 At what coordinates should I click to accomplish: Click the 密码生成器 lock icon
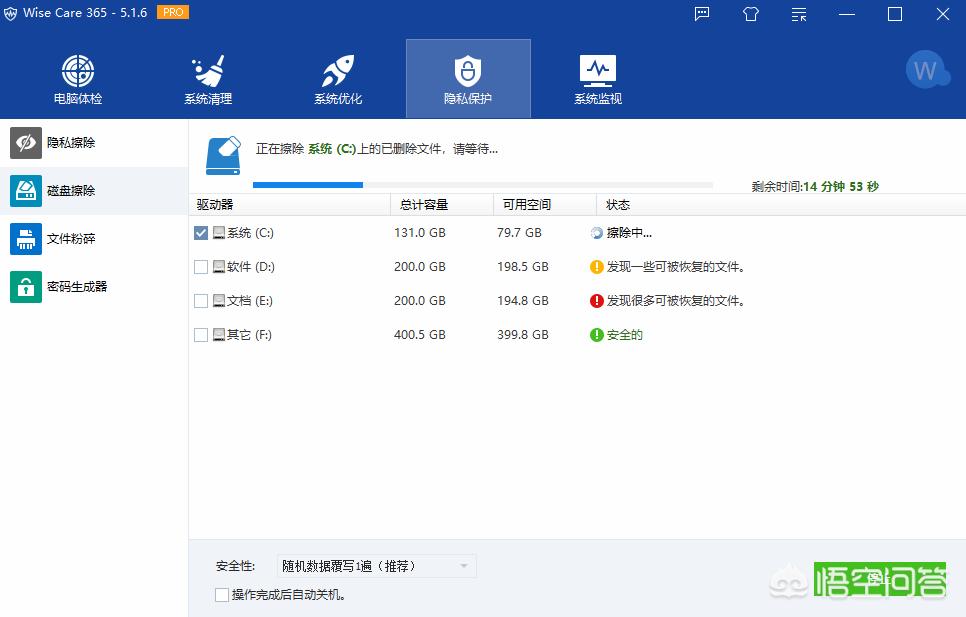tap(26, 287)
